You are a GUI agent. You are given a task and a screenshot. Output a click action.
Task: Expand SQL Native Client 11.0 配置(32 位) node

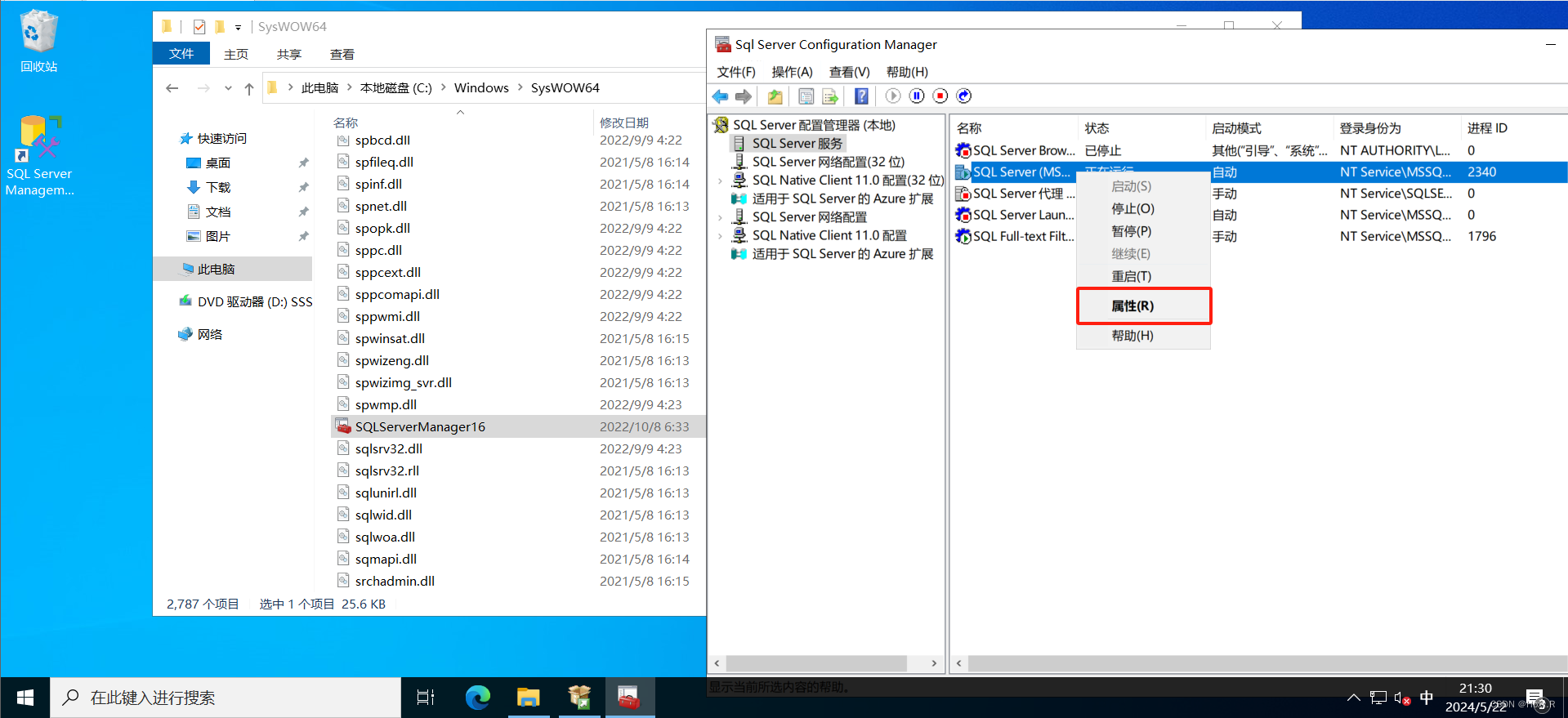[720, 181]
